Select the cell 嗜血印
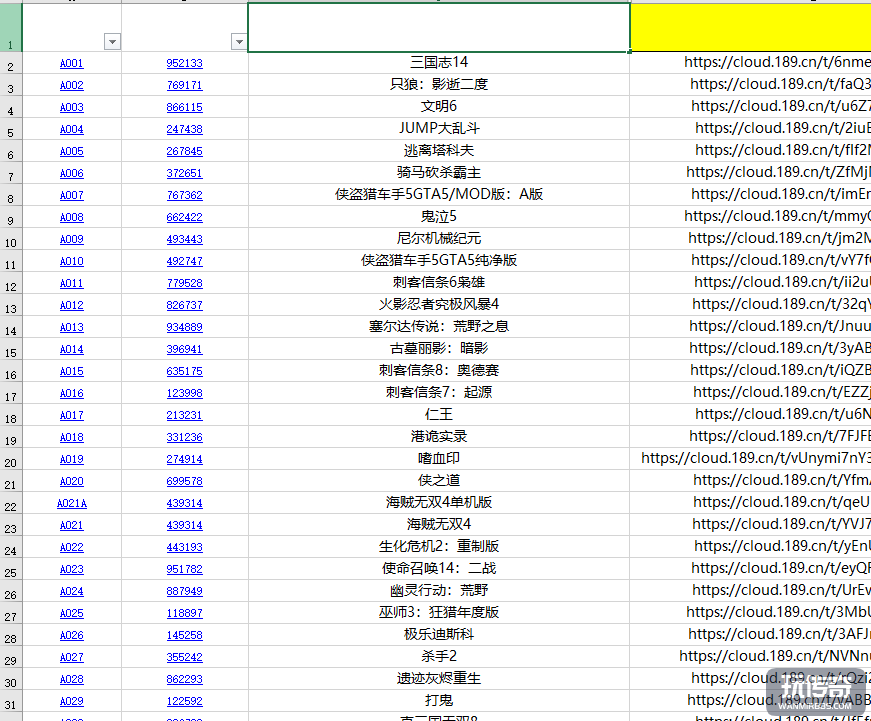Viewport: 871px width, 721px height. click(x=439, y=458)
